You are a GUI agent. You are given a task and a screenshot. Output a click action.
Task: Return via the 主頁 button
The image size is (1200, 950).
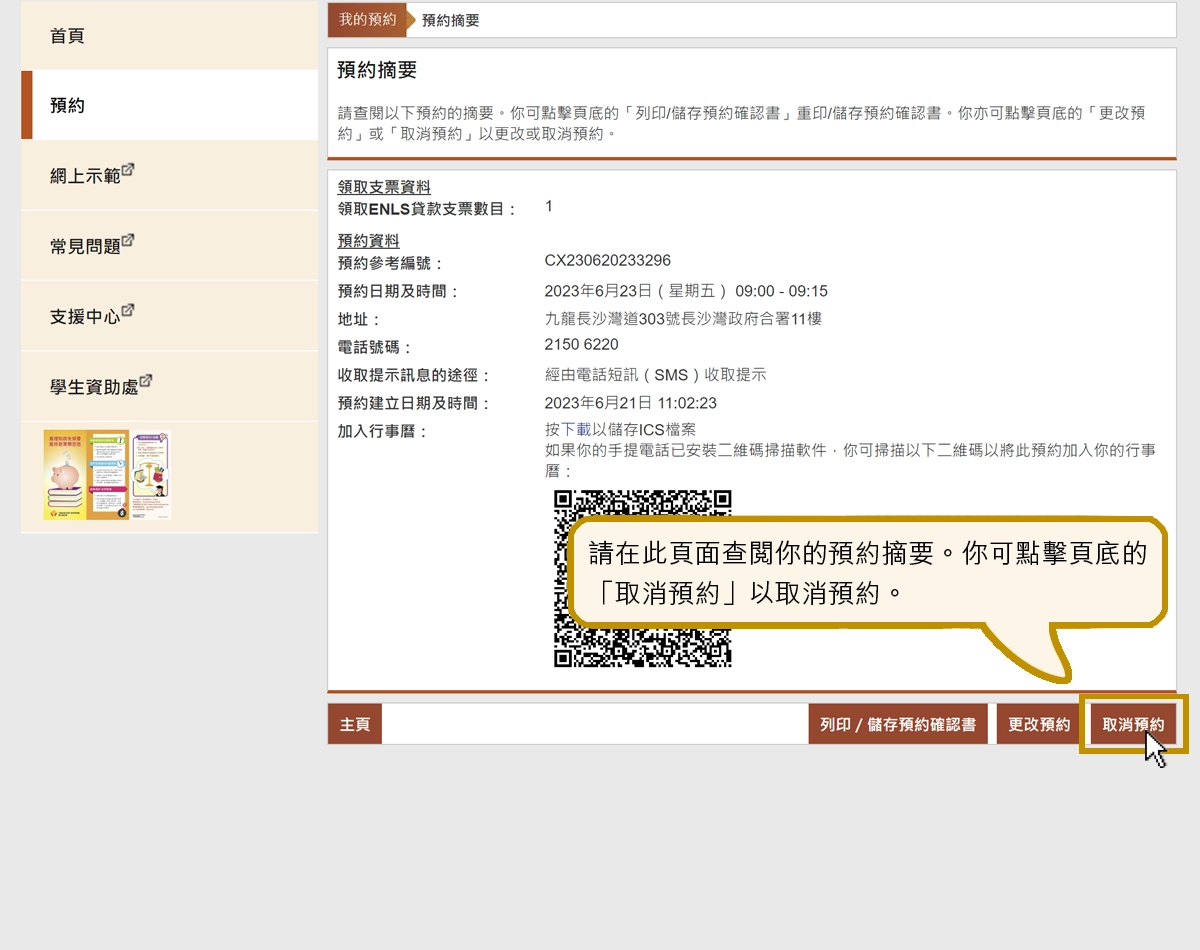353,723
